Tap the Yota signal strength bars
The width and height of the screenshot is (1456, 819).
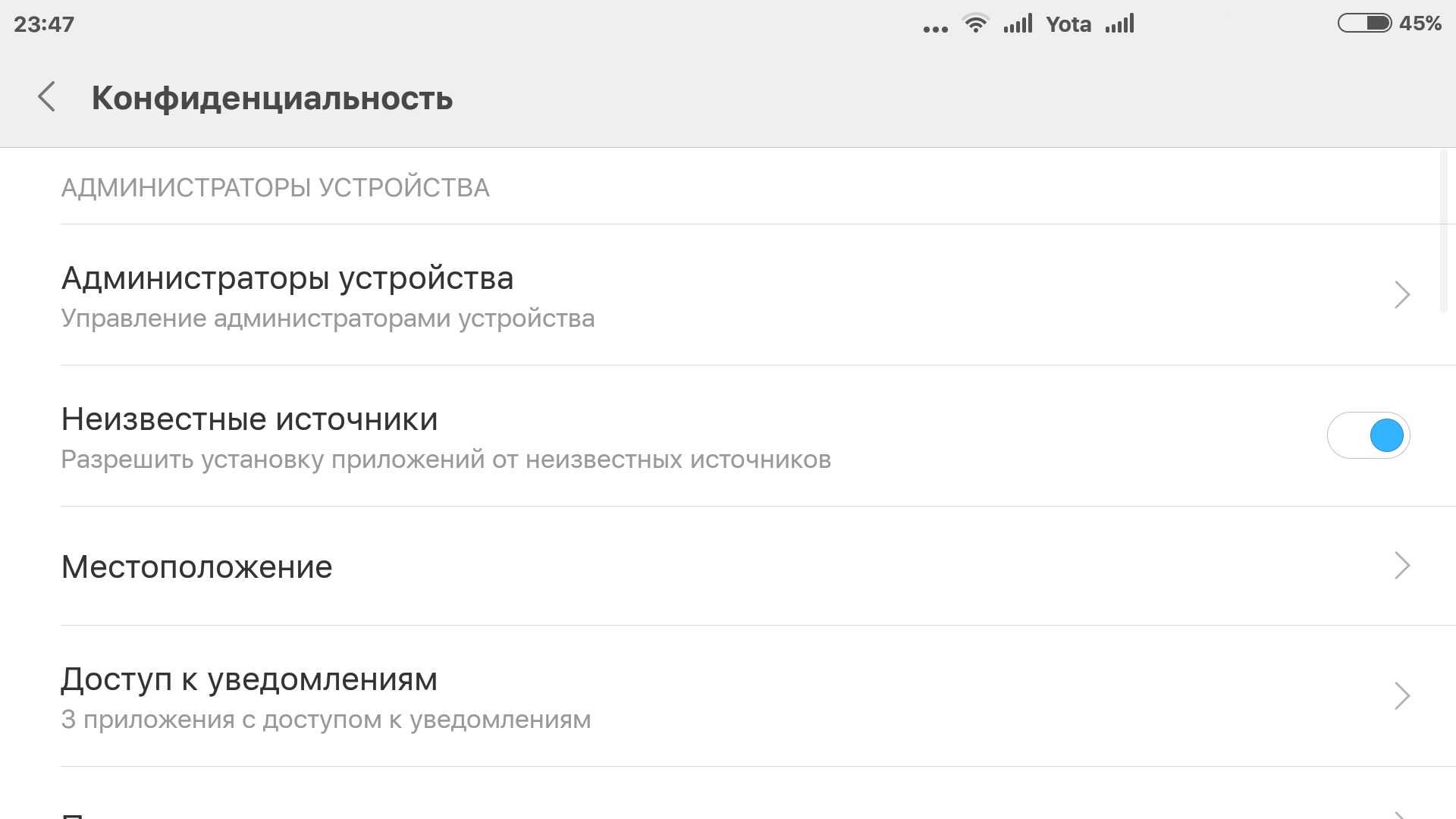click(x=1119, y=24)
